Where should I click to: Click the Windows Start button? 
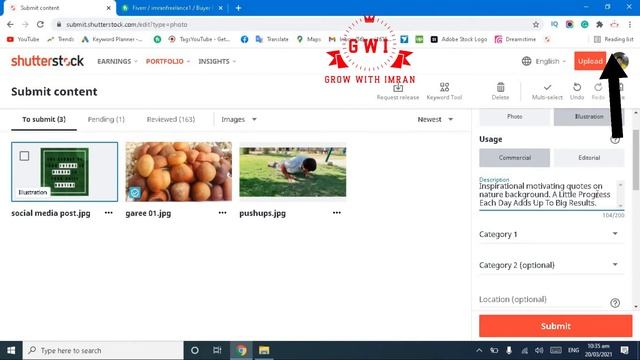[11, 350]
